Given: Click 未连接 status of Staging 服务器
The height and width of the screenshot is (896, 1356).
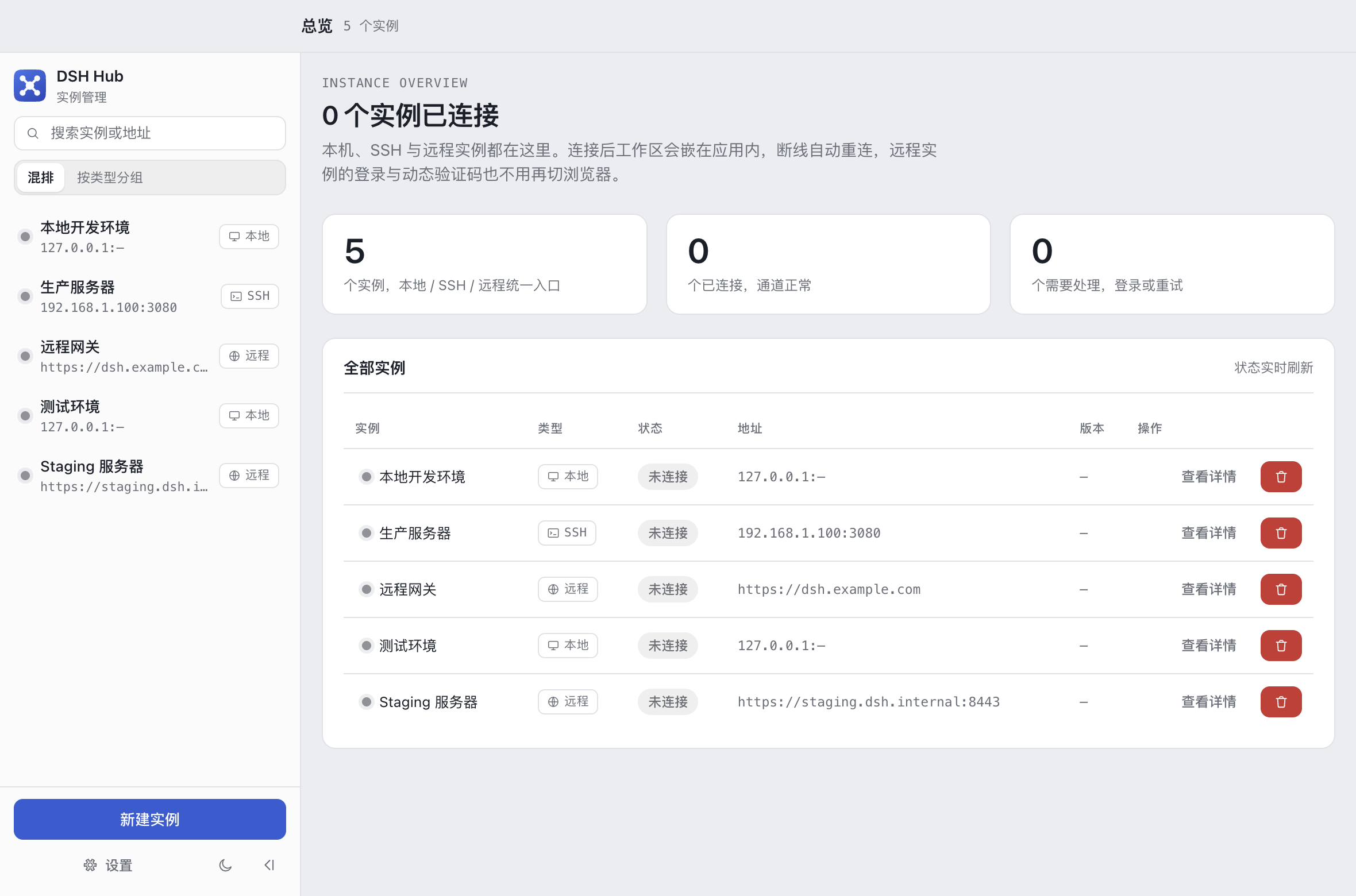Looking at the screenshot, I should pyautogui.click(x=668, y=702).
